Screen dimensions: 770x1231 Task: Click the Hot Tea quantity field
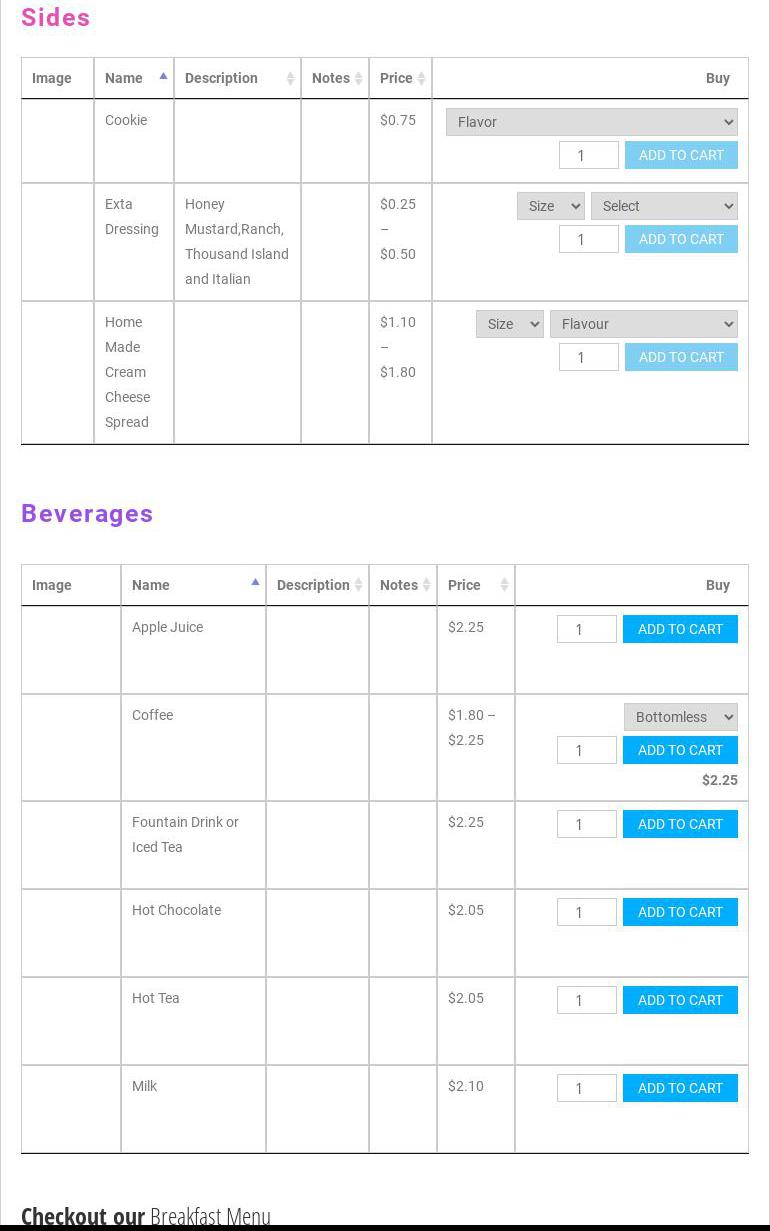coord(586,1000)
